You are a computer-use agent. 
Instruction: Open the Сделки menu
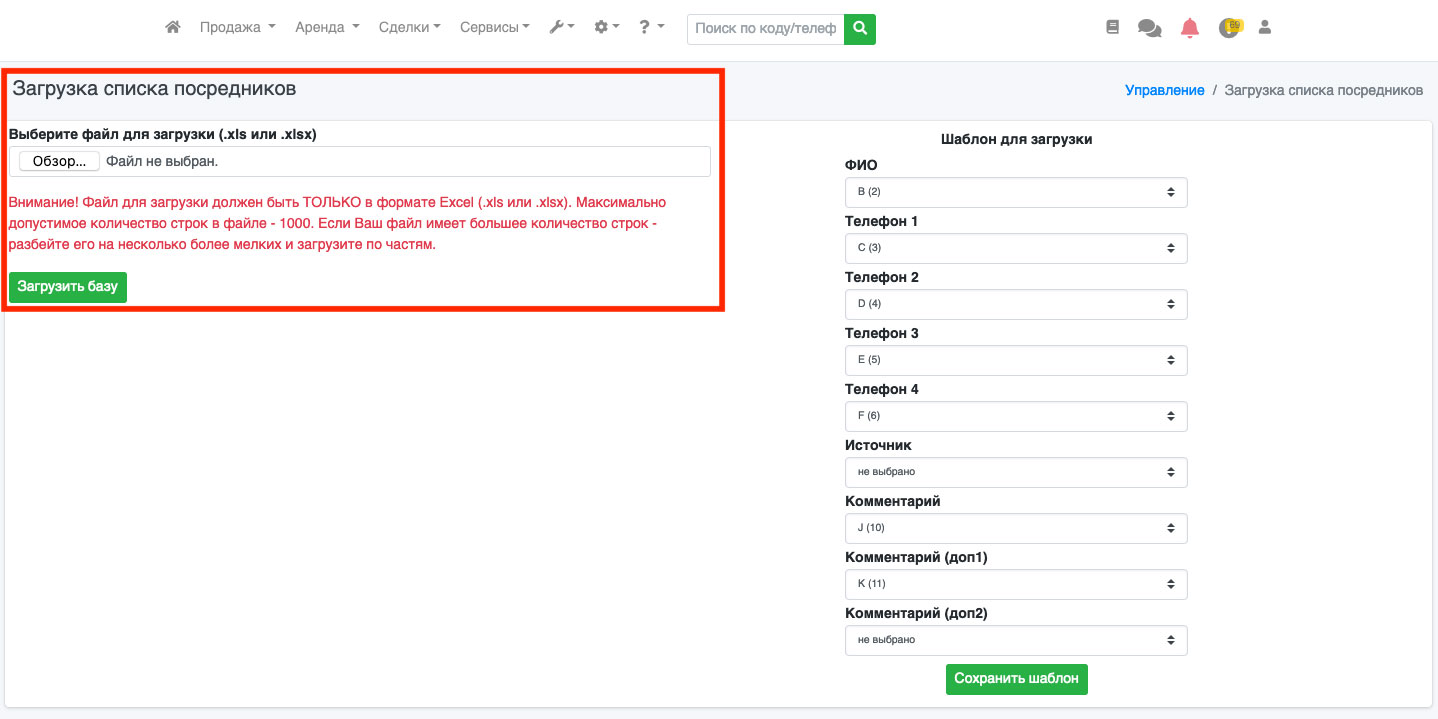click(409, 28)
